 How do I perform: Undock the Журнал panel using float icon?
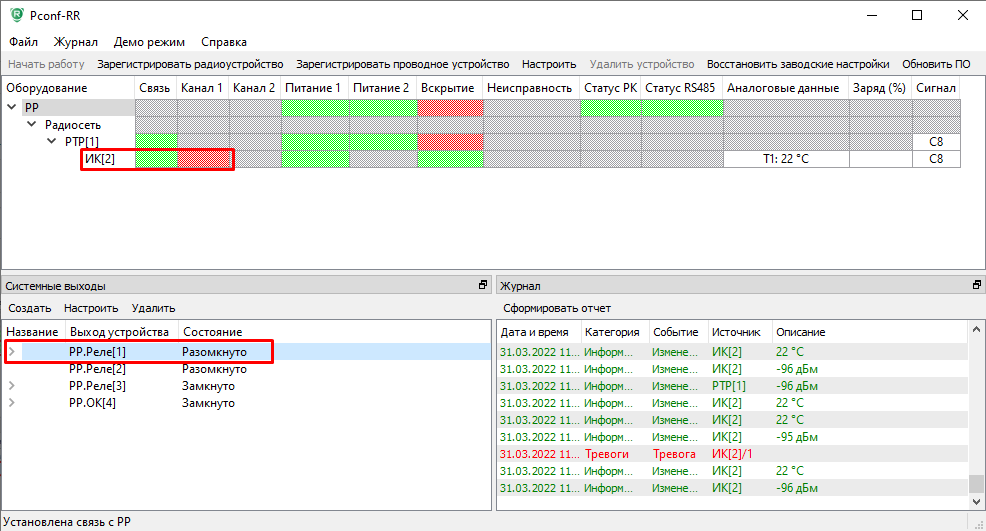point(977,285)
